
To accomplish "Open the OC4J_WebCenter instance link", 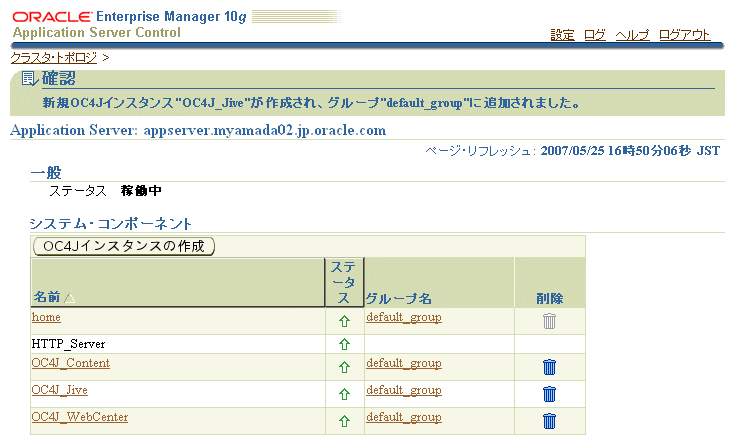I will 80,417.
